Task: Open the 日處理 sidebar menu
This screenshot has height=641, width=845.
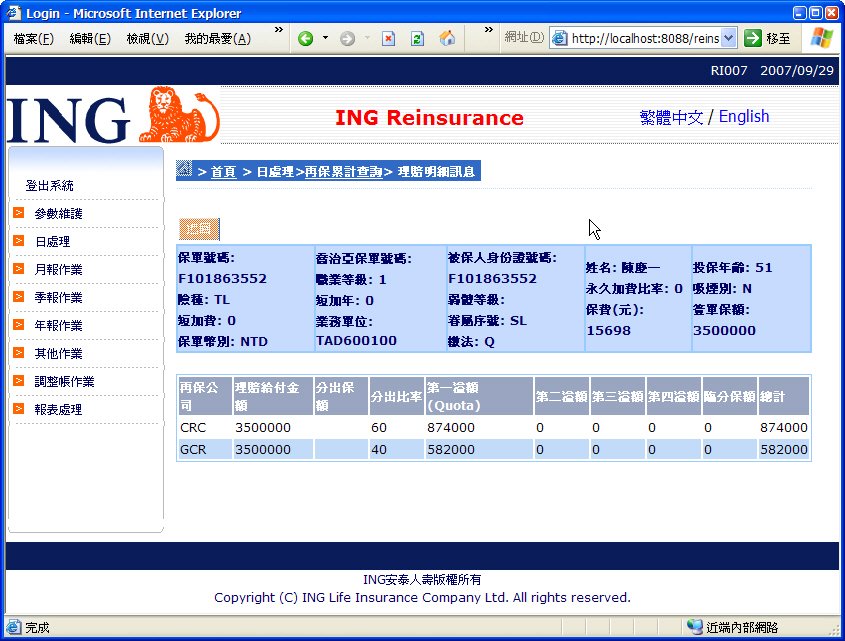Action: coord(52,242)
